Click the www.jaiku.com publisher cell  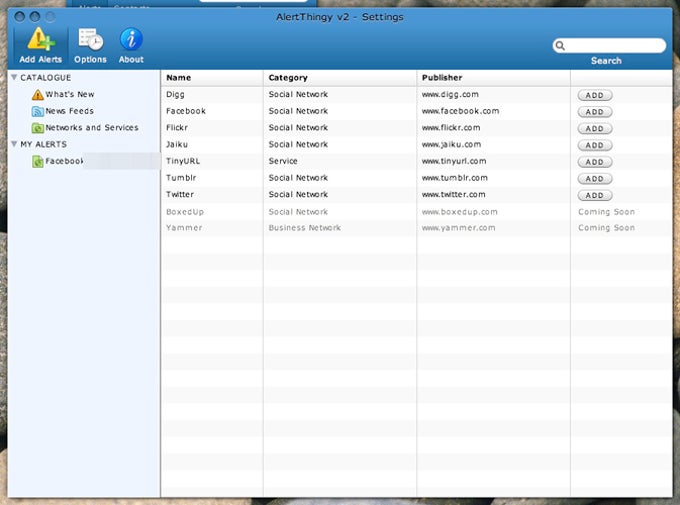(x=451, y=144)
